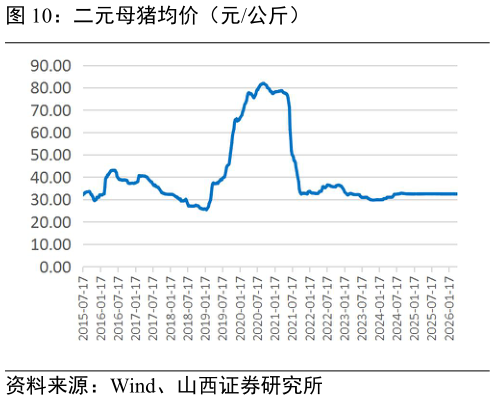This screenshot has width=495, height=400.
Task: Click the source line 资料来源：Wind、山西证券研究所
Action: [164, 386]
